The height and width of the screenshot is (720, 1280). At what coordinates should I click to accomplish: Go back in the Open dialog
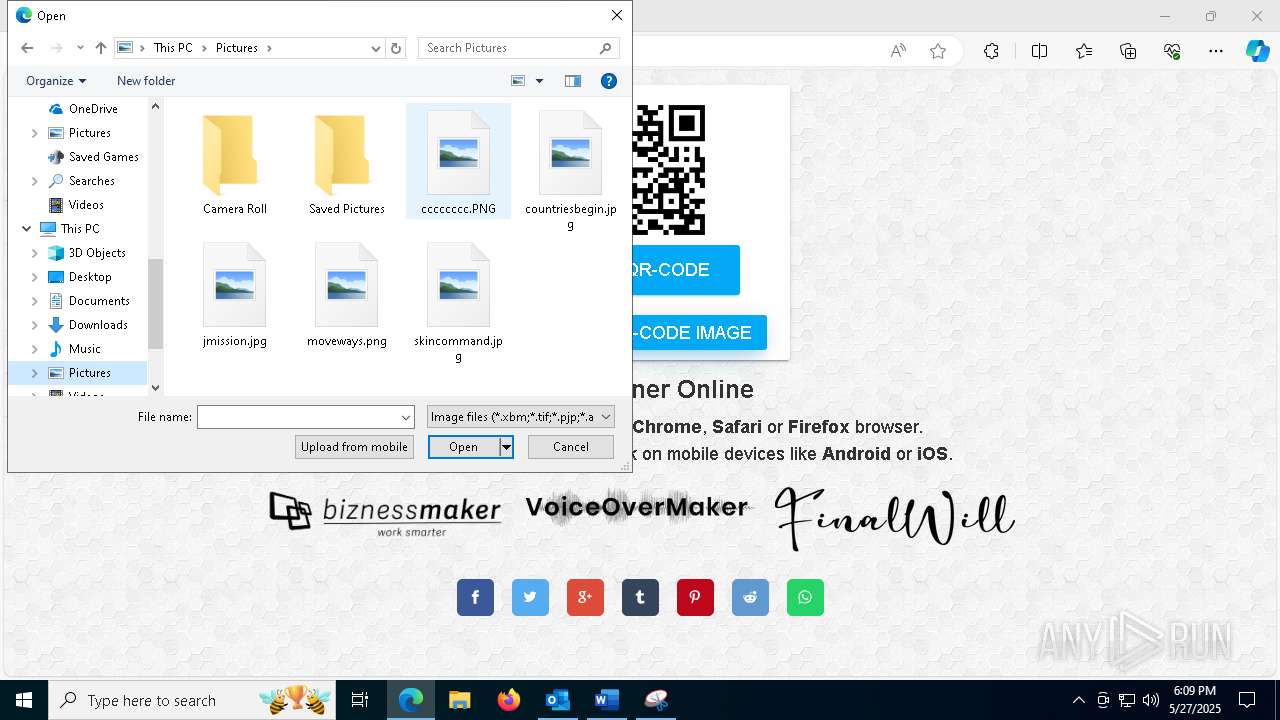click(27, 48)
